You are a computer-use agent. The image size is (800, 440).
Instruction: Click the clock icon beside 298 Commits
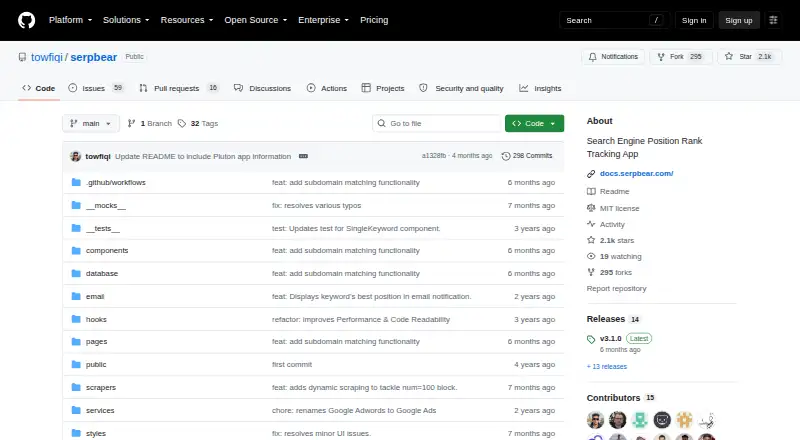pos(506,156)
